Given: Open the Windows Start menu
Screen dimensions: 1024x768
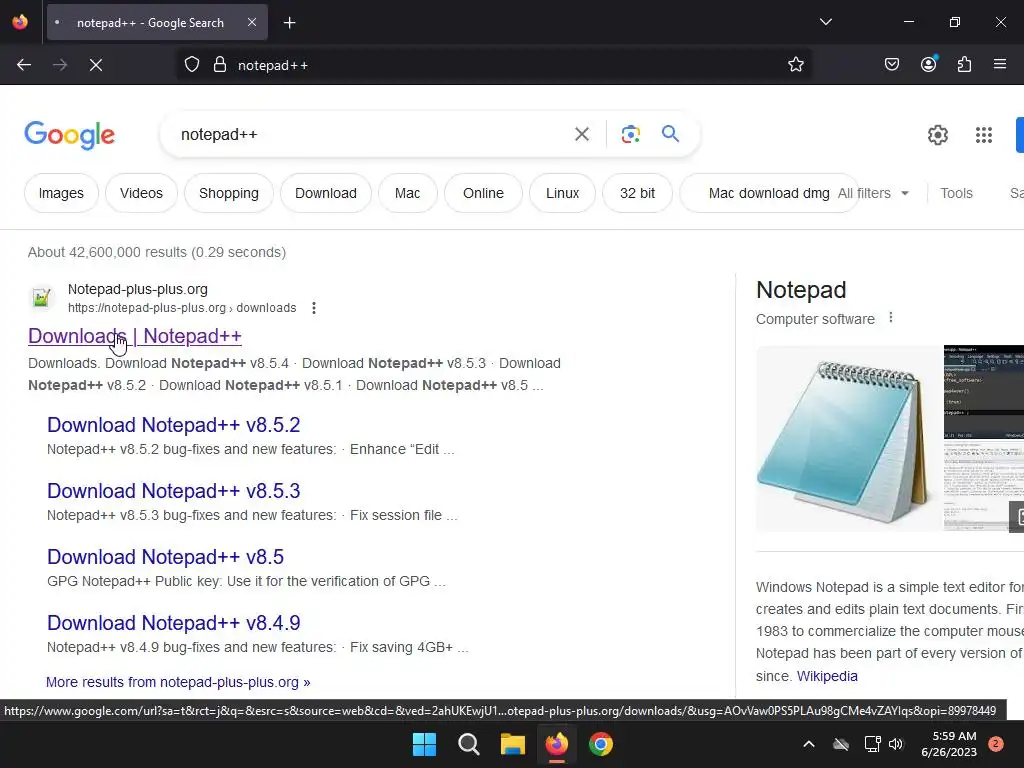Looking at the screenshot, I should click(x=424, y=744).
